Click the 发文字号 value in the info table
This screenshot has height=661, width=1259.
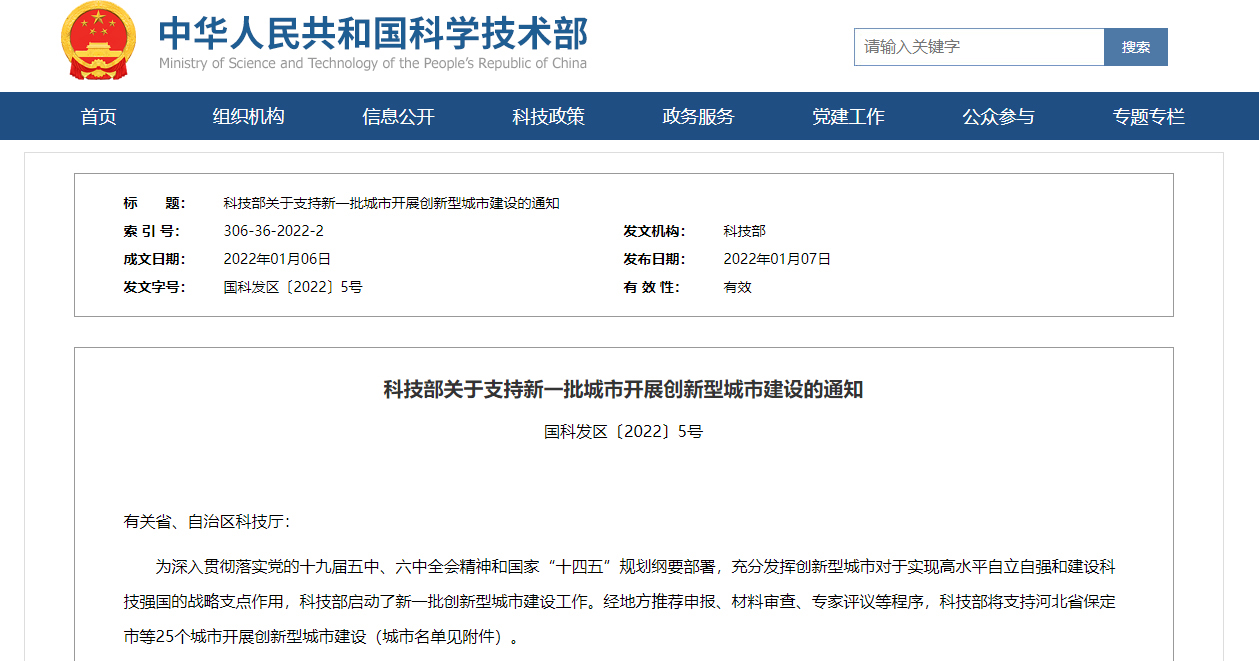(x=293, y=287)
